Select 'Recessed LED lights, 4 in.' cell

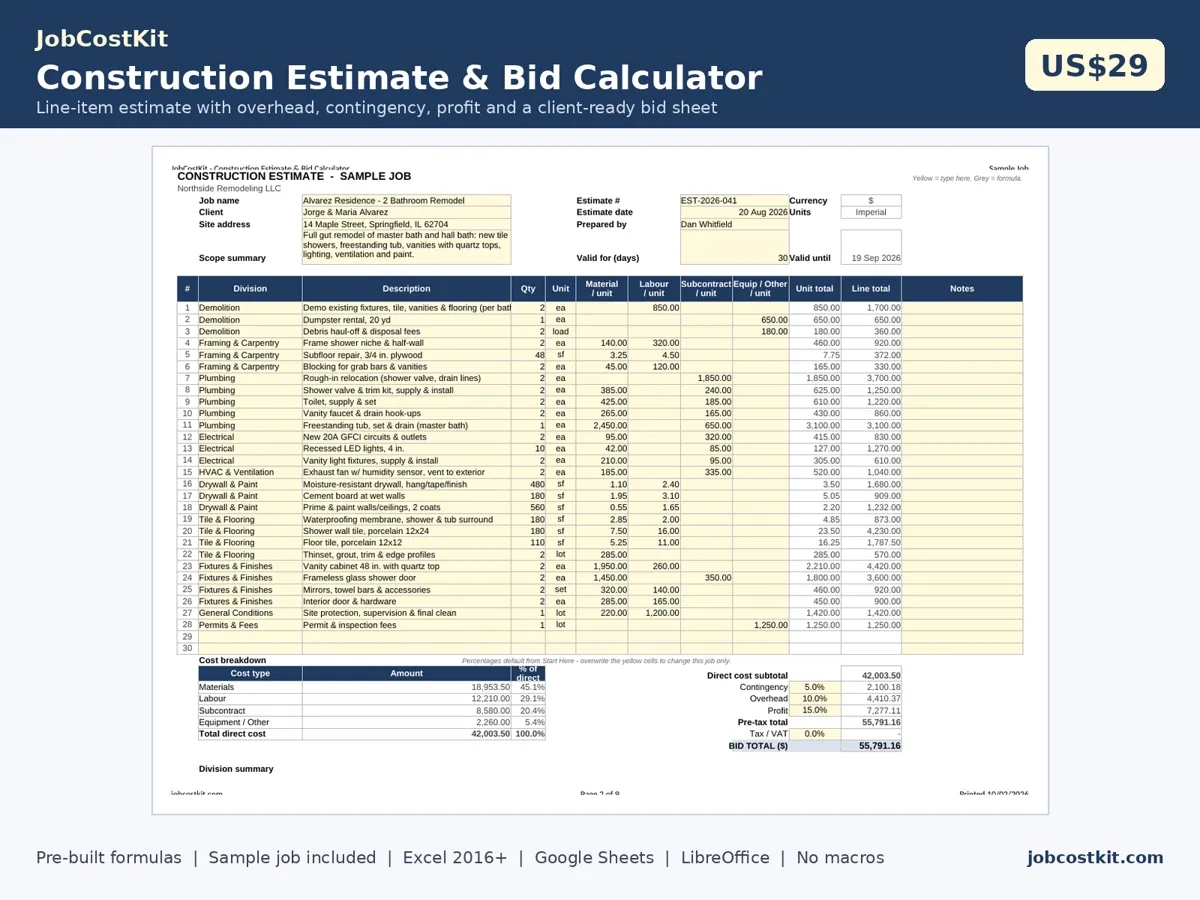click(406, 449)
